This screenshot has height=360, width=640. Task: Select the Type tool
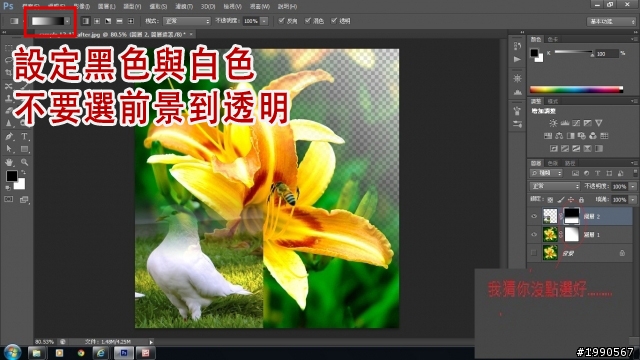pyautogui.click(x=24, y=136)
